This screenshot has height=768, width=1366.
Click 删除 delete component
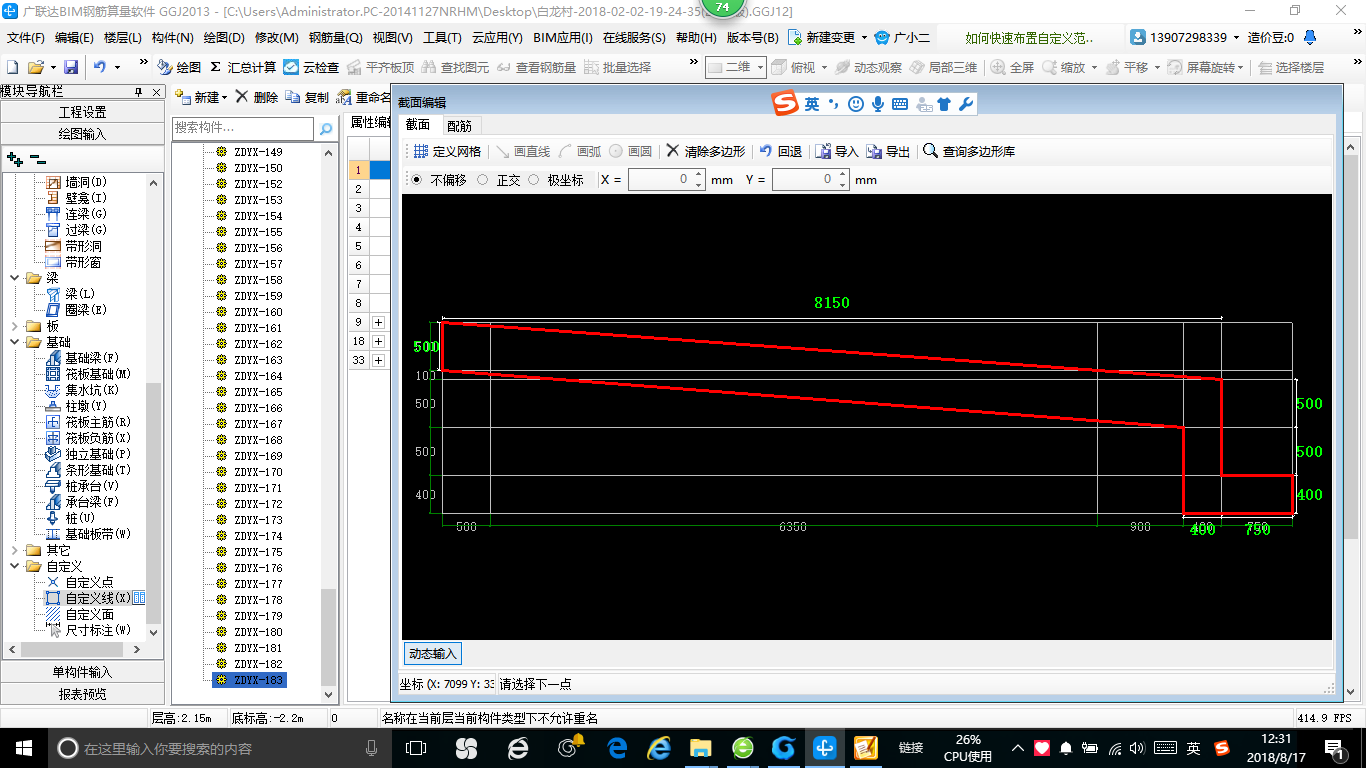(x=257, y=97)
